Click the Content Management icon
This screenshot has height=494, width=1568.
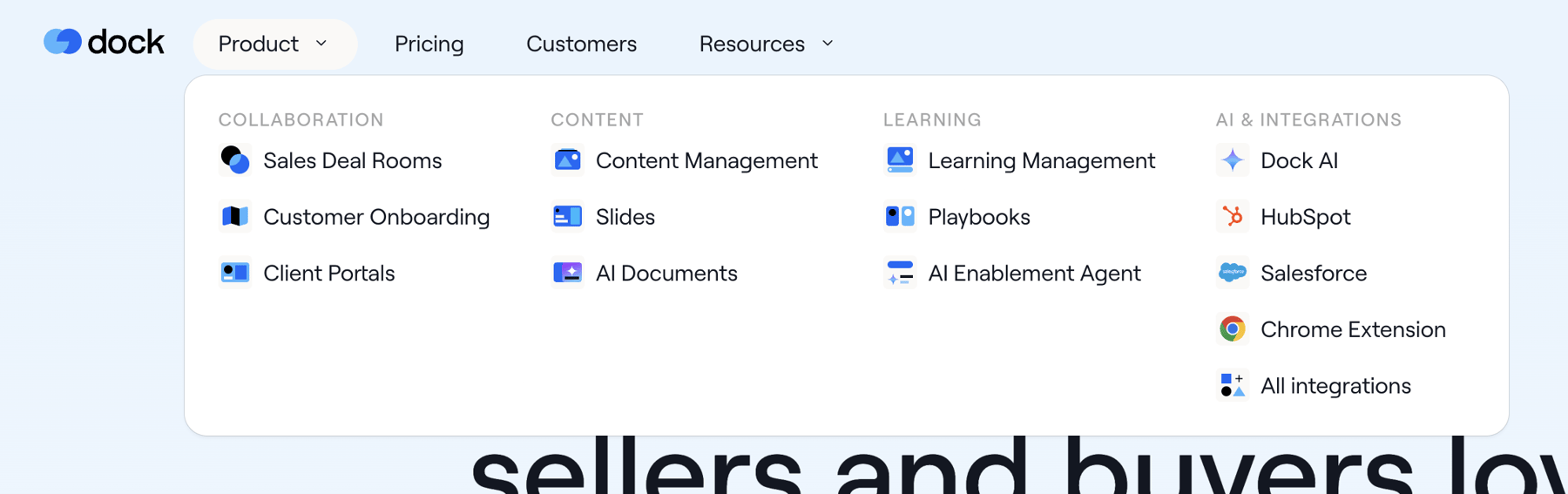[568, 160]
